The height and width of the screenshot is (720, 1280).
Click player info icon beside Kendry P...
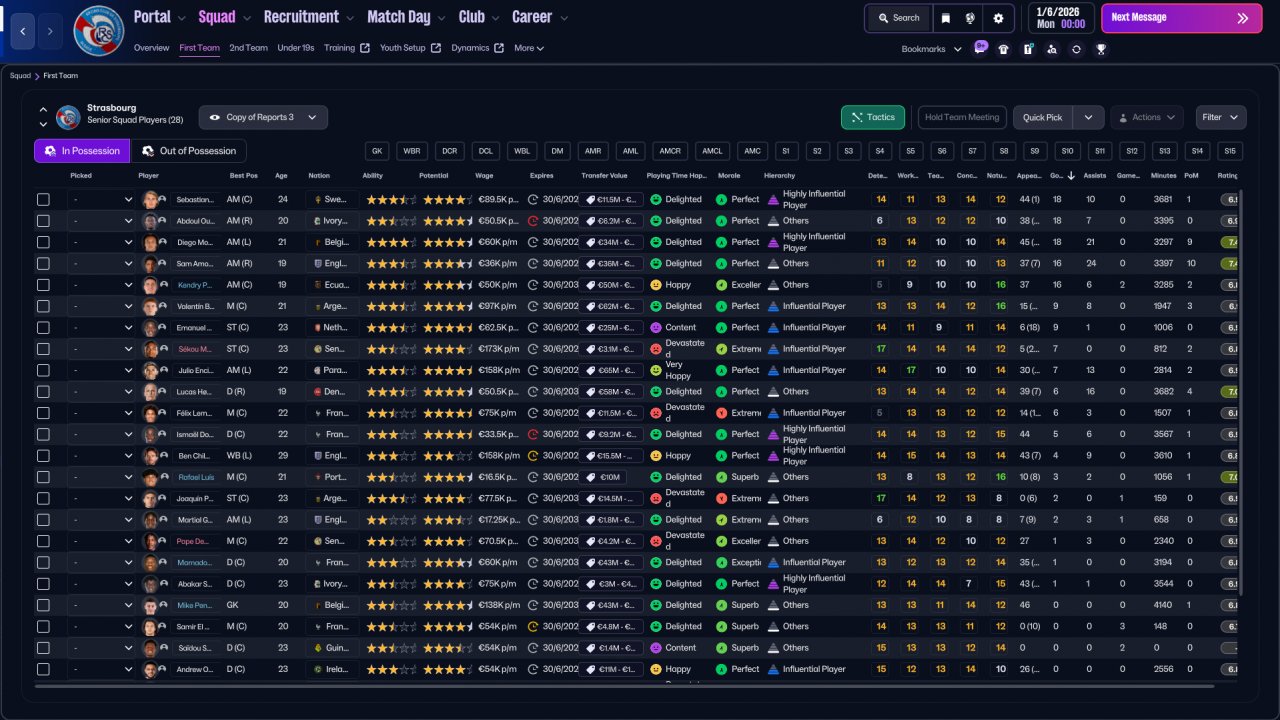point(163,285)
